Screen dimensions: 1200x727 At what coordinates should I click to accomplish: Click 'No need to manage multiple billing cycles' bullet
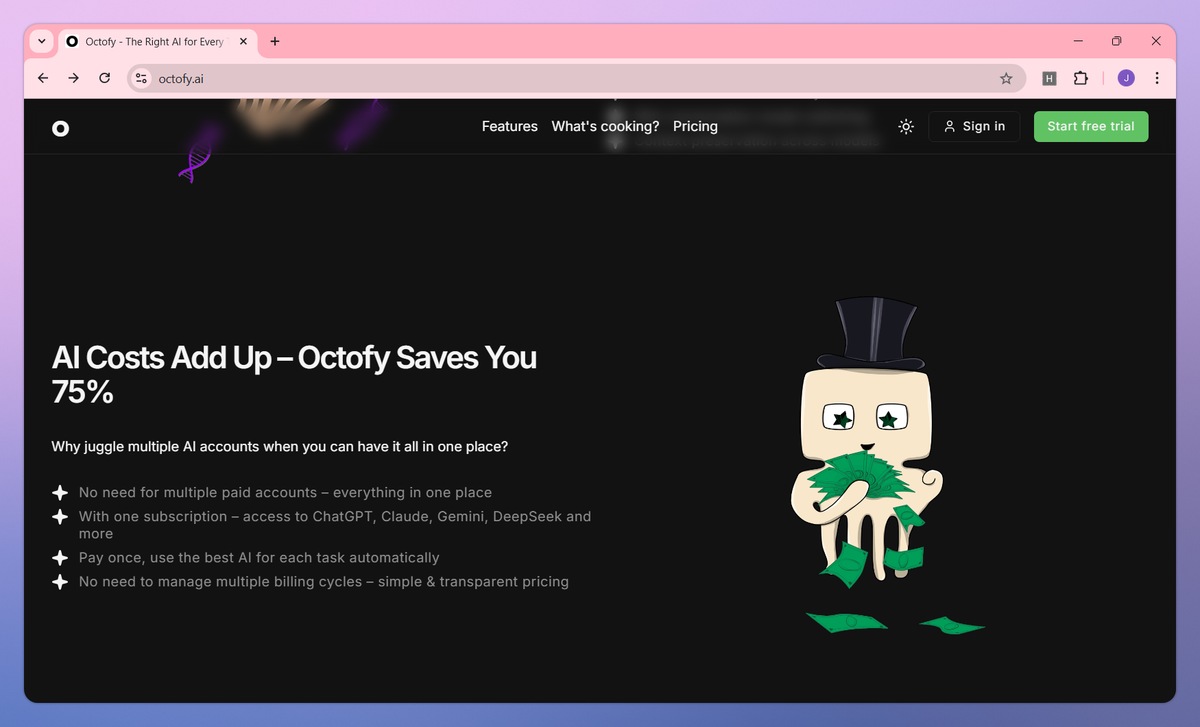(x=324, y=581)
